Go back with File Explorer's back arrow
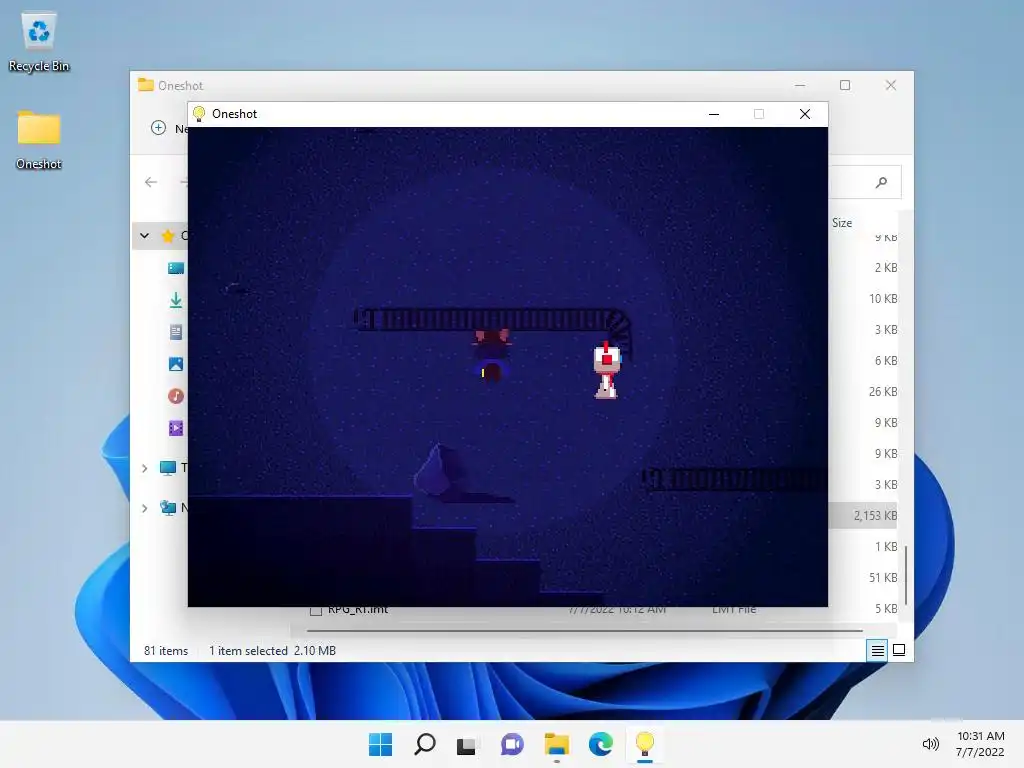 tap(151, 182)
